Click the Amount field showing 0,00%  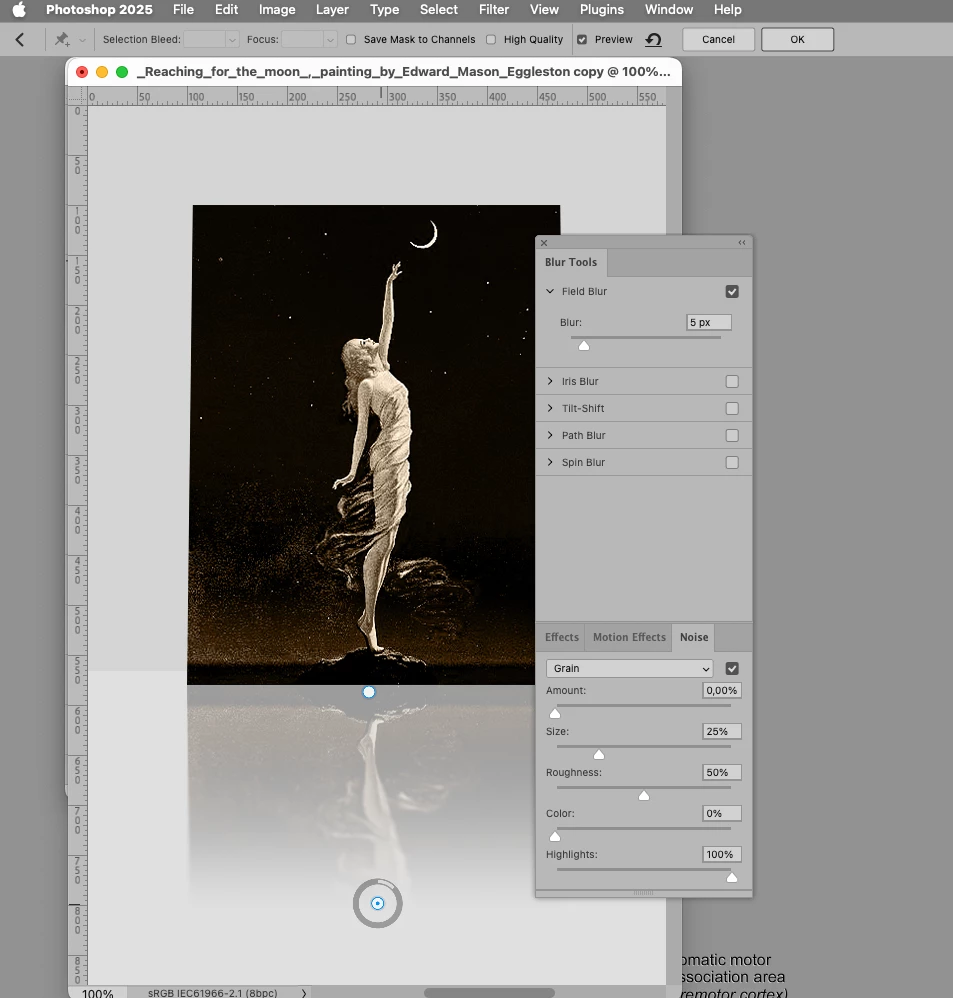pos(722,691)
